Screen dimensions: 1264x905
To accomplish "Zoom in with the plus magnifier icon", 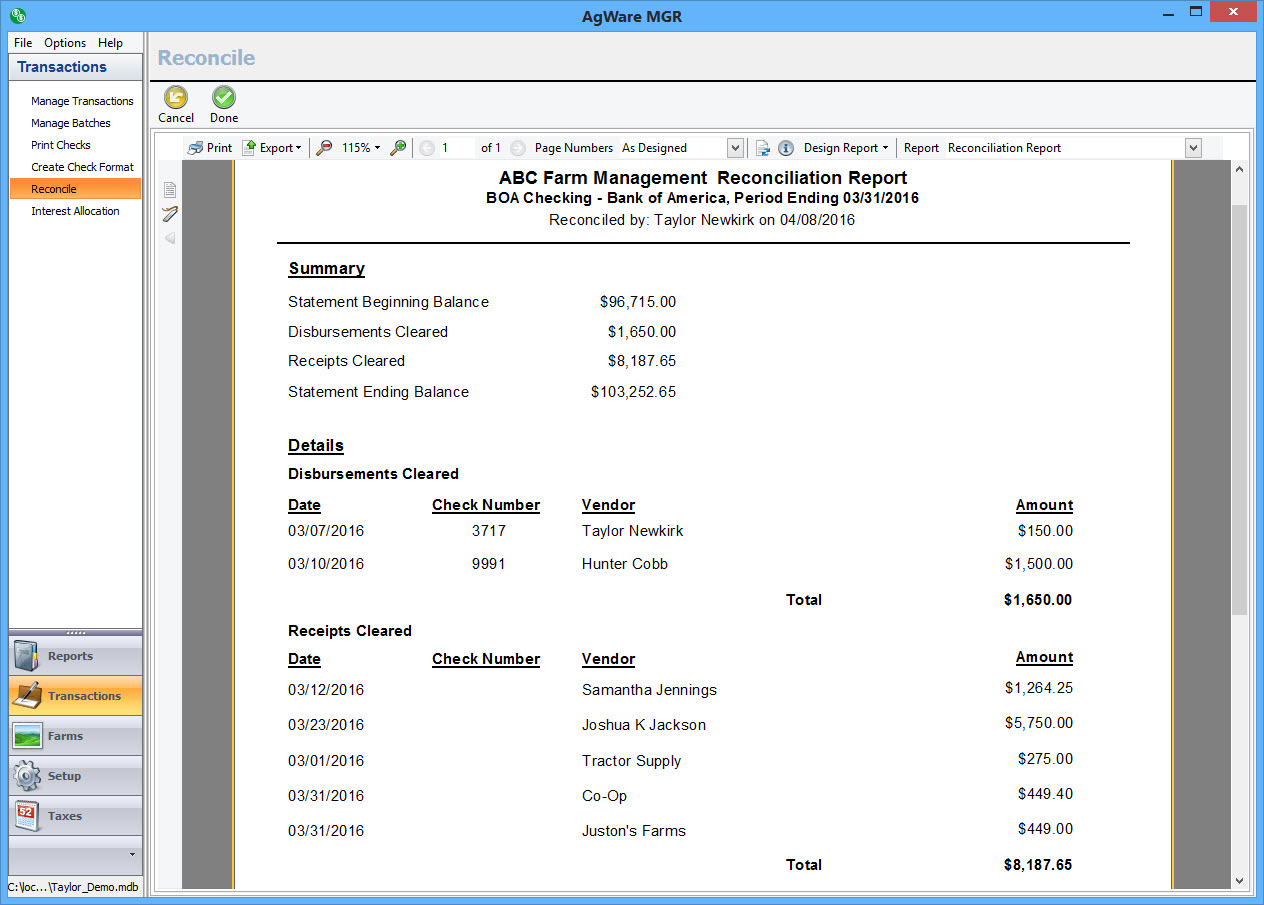I will point(398,148).
